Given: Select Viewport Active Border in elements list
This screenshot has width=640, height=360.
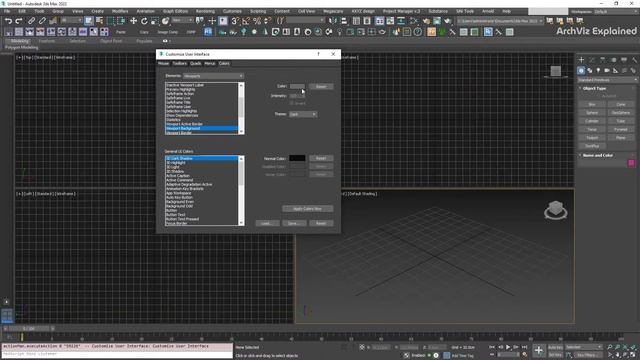Looking at the screenshot, I should coord(202,124).
